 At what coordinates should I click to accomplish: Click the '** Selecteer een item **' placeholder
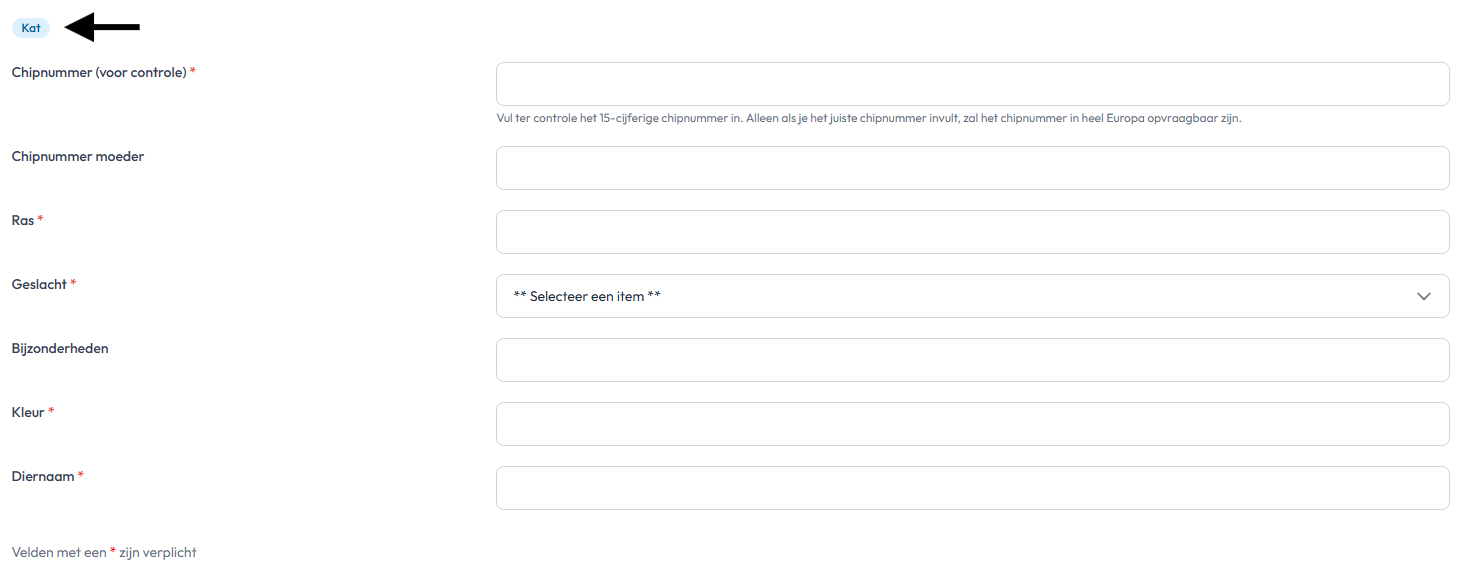[587, 296]
